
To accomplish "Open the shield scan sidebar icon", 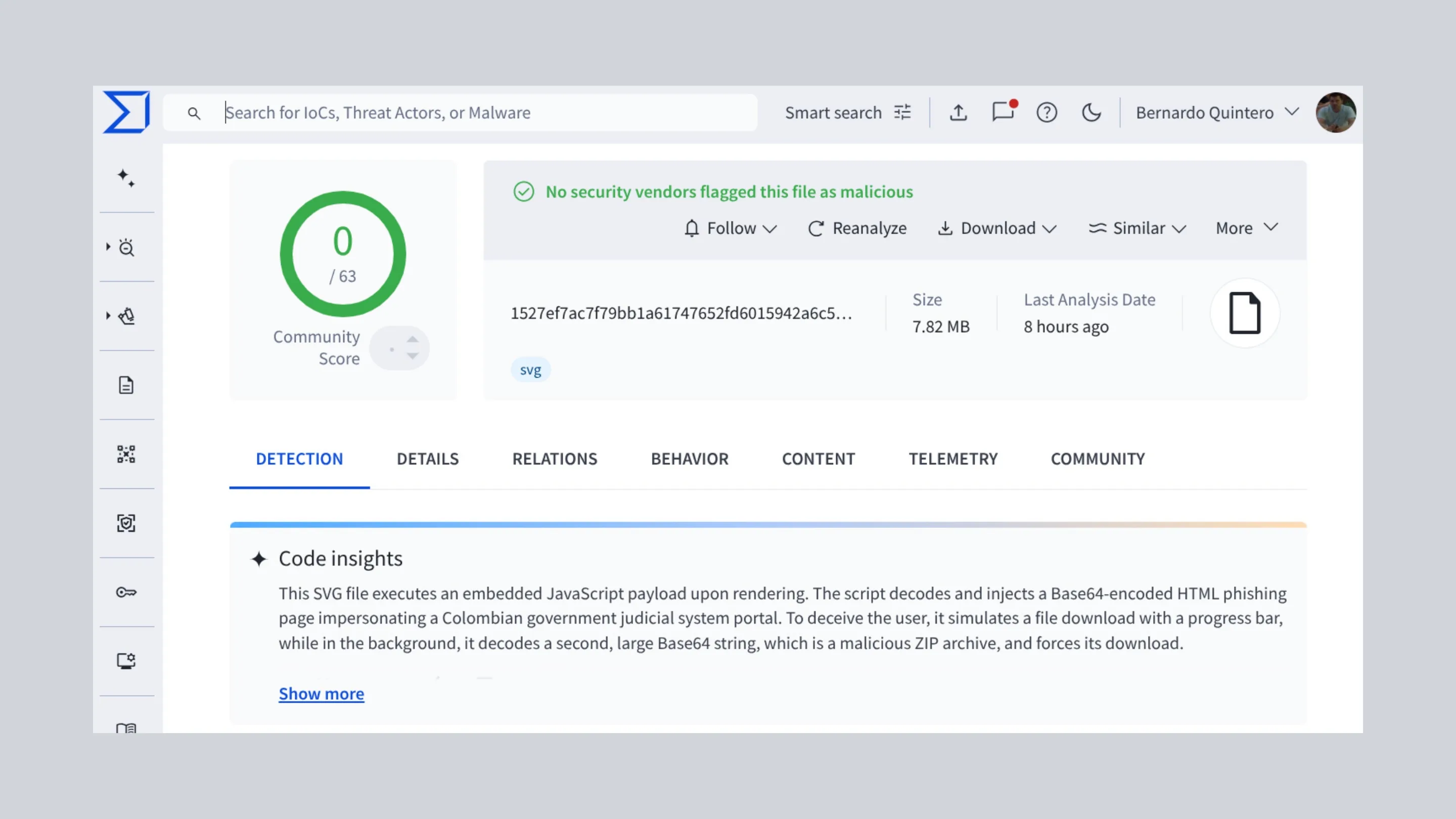I will pyautogui.click(x=126, y=523).
